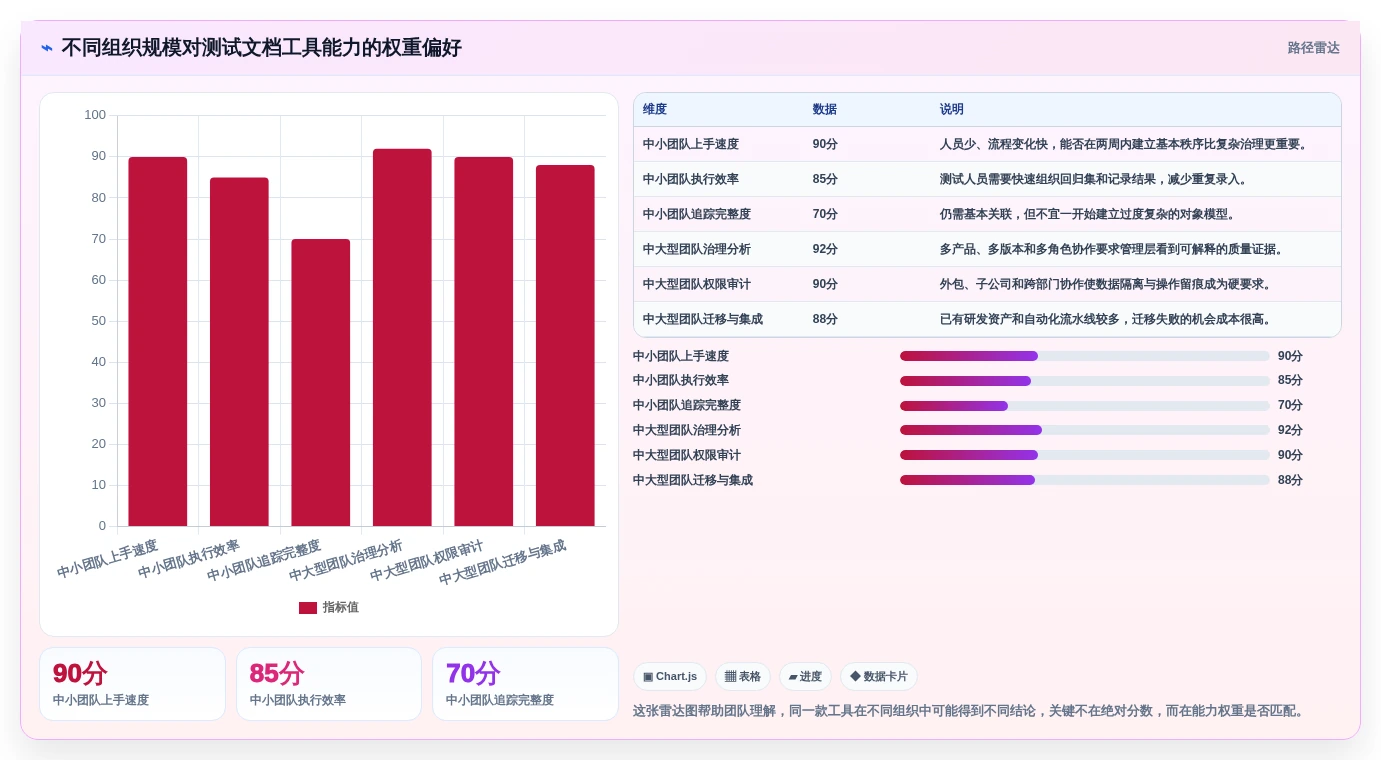Click description starting 仍需基本关联
The width and height of the screenshot is (1381, 760).
pos(1089,214)
